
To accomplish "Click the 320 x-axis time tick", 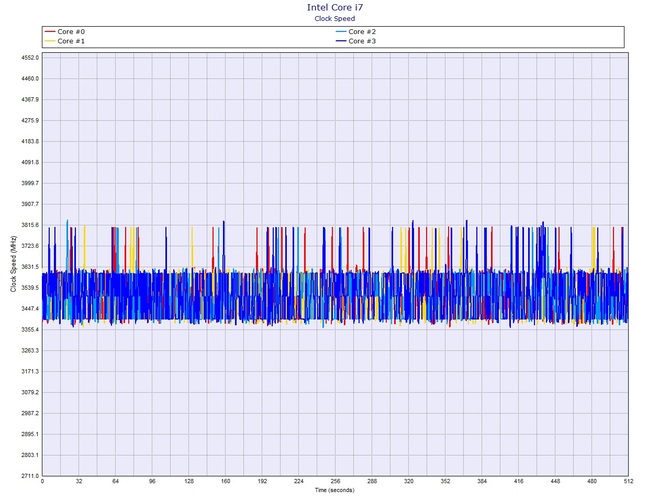I will [x=409, y=481].
